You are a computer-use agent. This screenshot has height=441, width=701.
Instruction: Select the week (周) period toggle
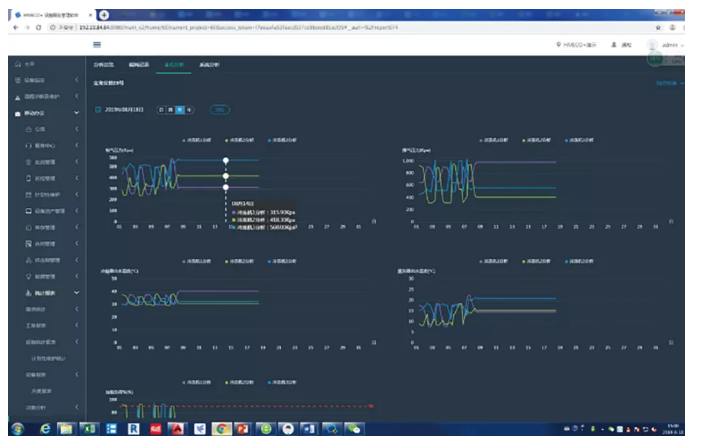tap(170, 110)
